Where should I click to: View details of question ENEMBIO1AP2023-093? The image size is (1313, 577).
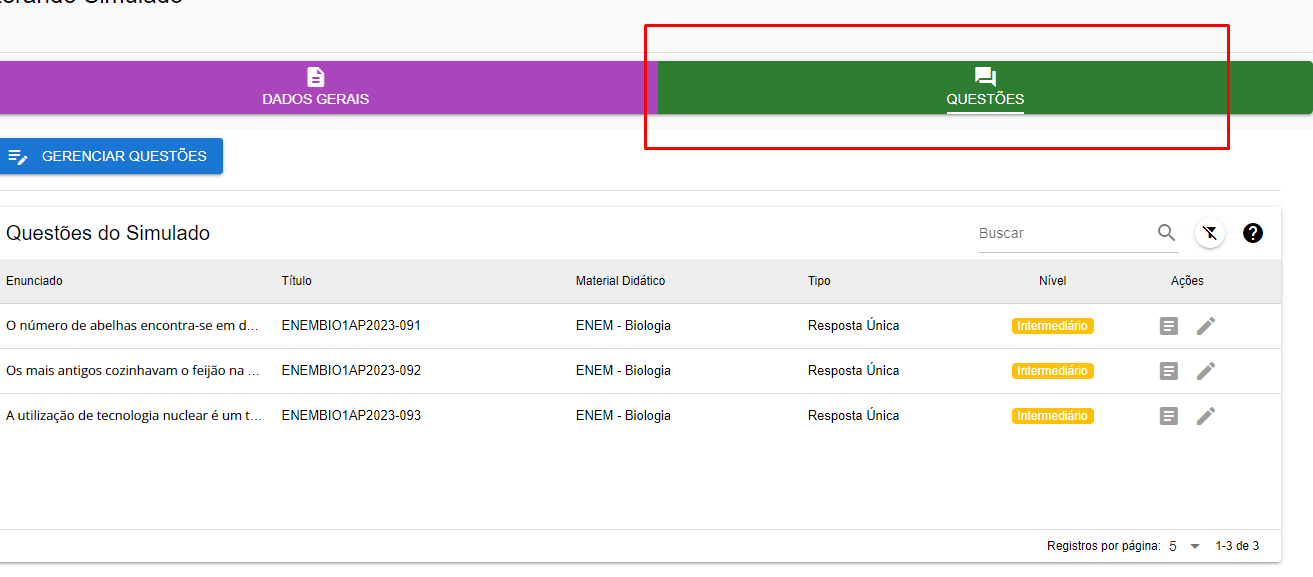(x=1169, y=416)
